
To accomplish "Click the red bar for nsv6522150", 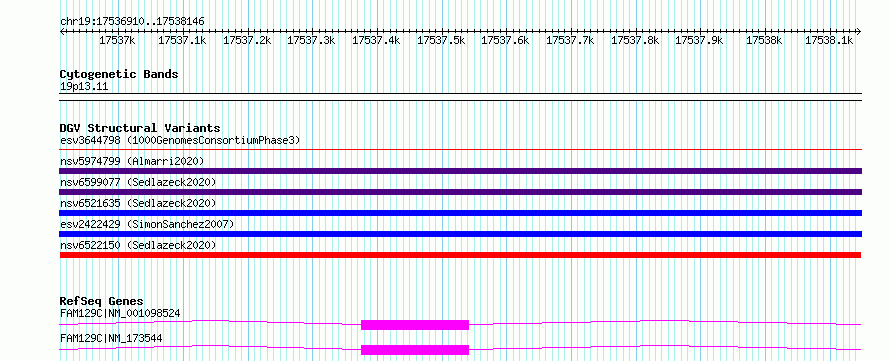I will [x=460, y=255].
